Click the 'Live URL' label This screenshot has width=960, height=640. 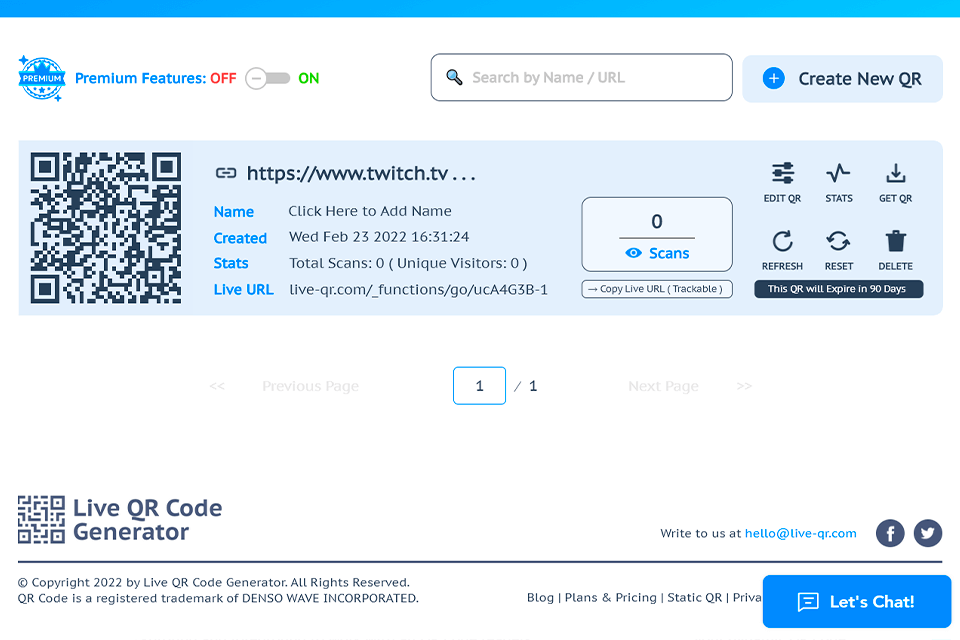pyautogui.click(x=243, y=289)
